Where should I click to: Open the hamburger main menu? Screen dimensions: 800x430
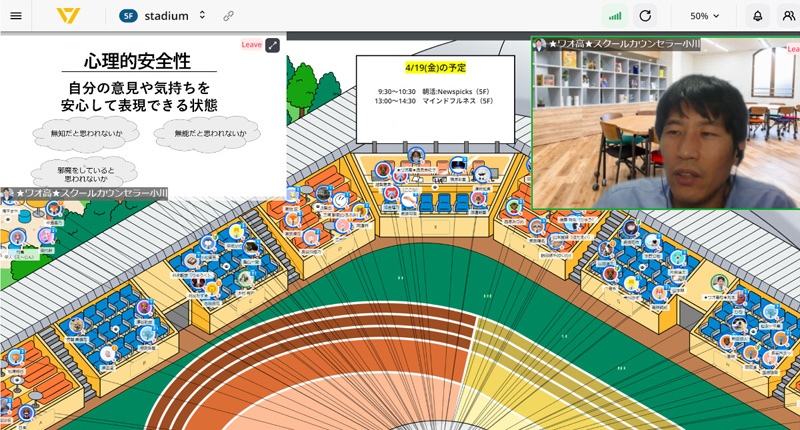point(15,16)
